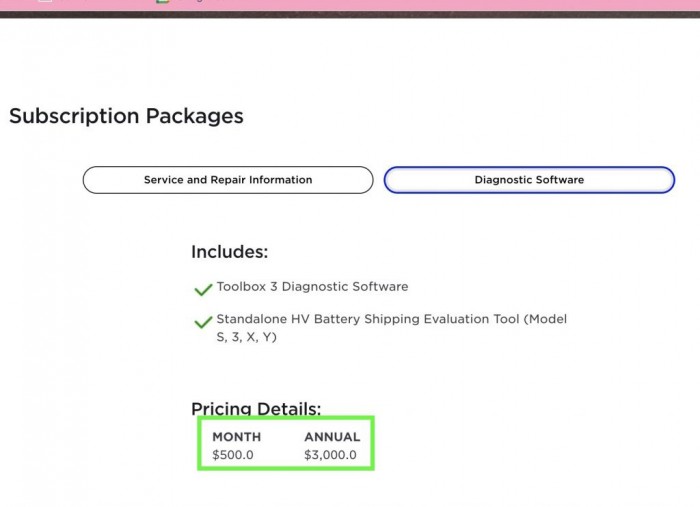Click the cut-off green icon in the pink bar

(x=163, y=2)
